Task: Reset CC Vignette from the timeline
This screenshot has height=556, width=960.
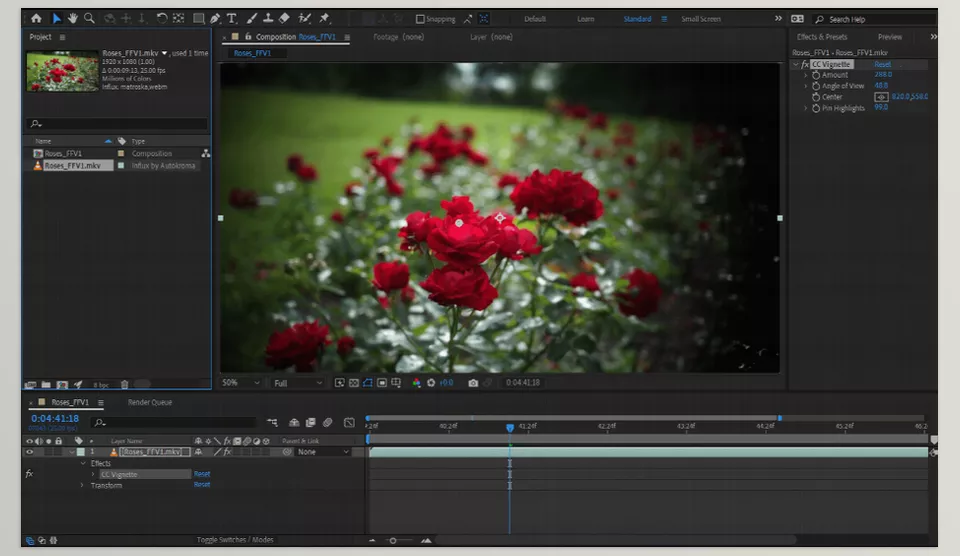Action: tap(202, 474)
